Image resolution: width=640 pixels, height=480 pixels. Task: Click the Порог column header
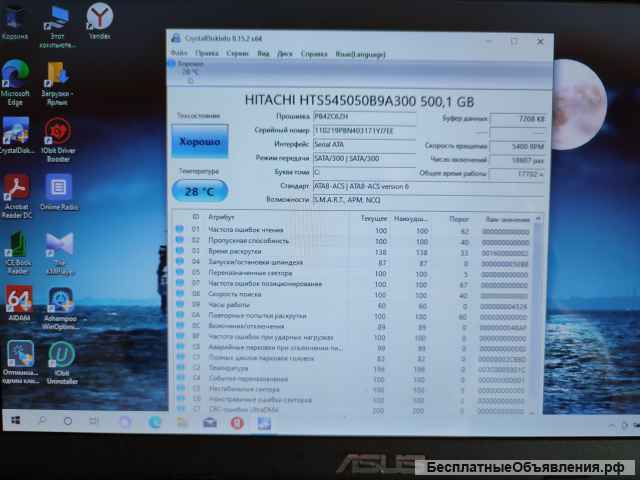[459, 219]
